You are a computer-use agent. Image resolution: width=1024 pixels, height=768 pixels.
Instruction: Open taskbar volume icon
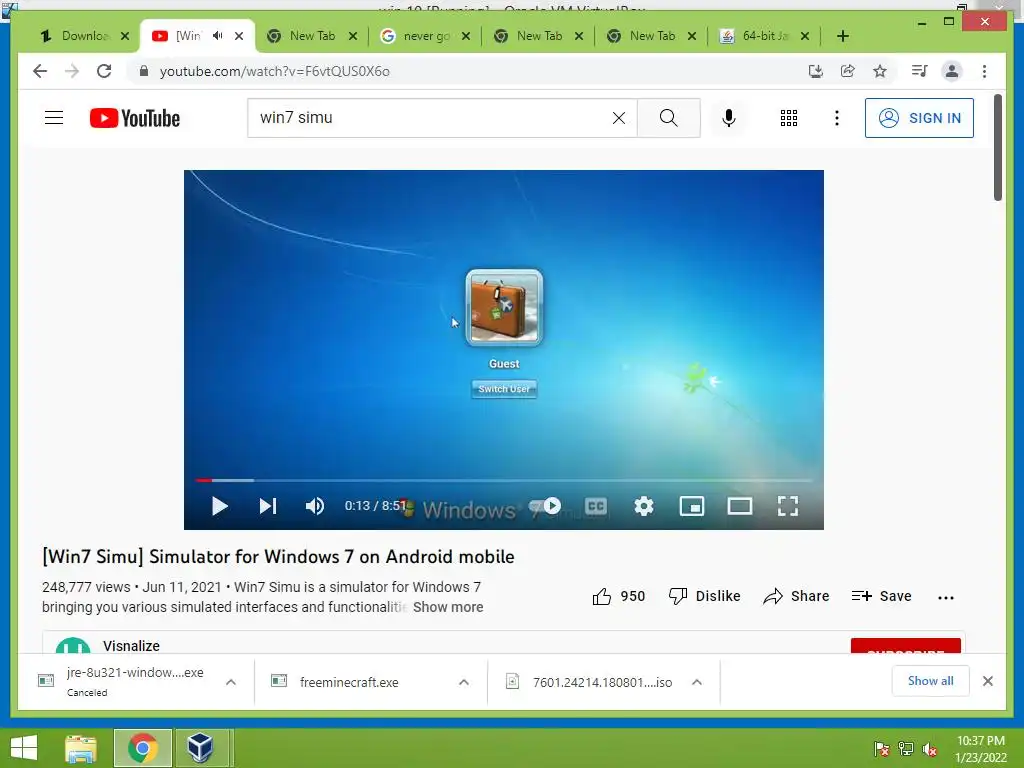[929, 749]
